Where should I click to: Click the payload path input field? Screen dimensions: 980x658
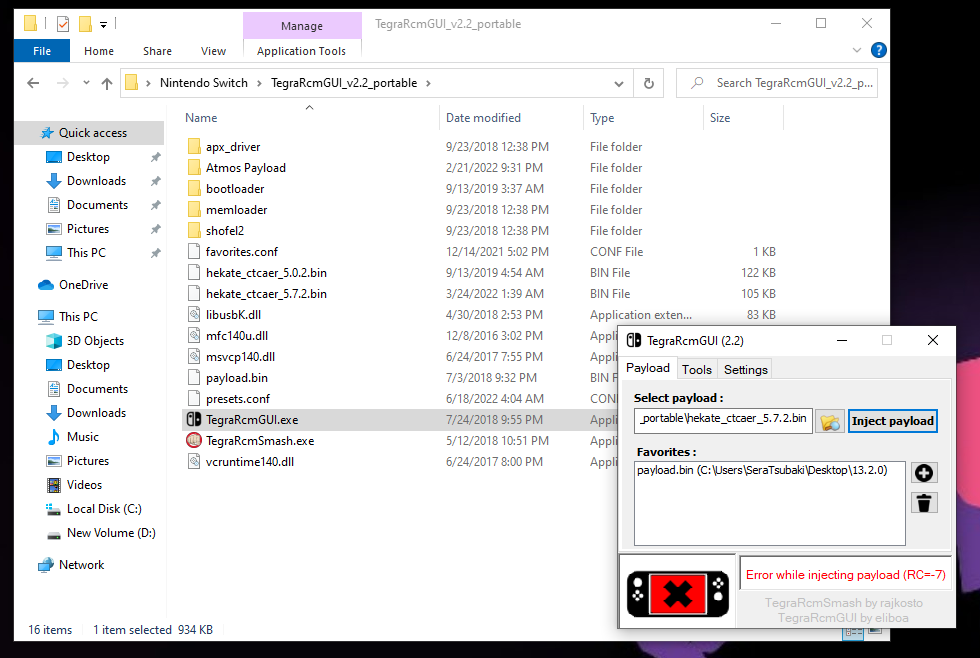(722, 420)
